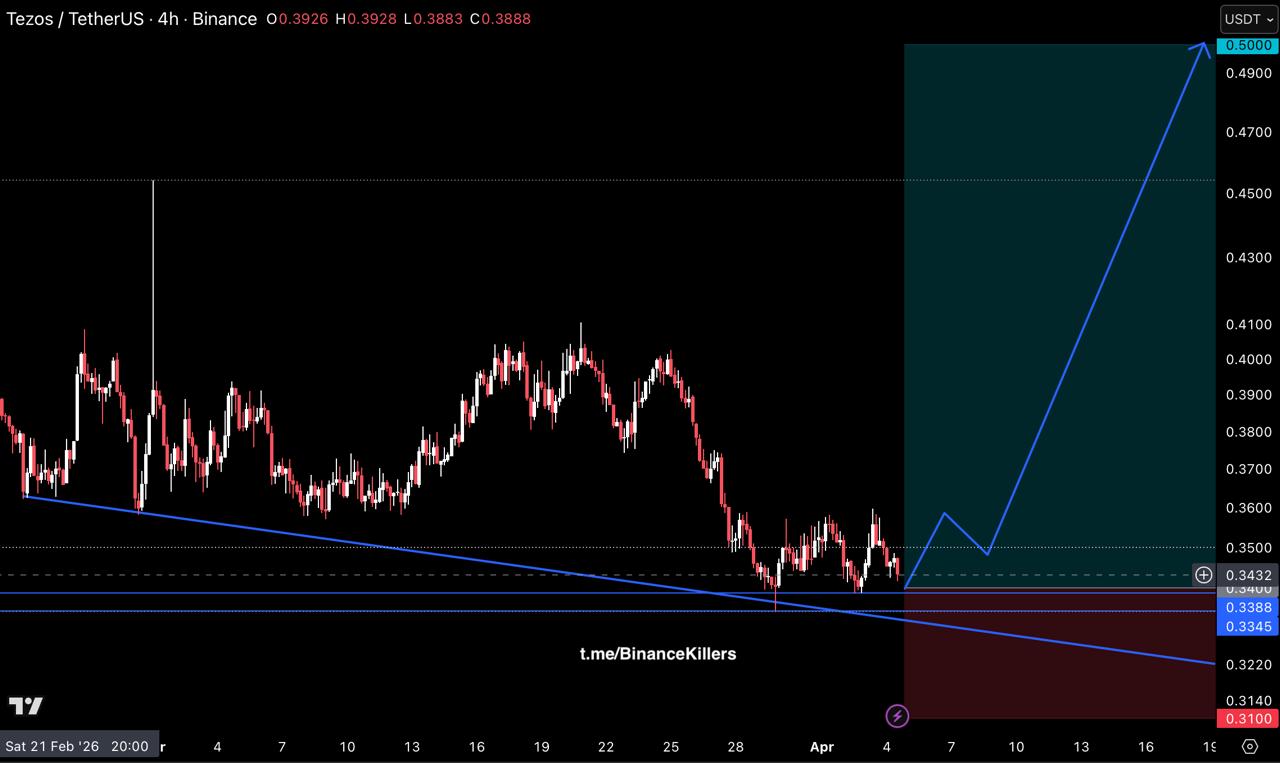Open the t.me/BinanceKillers link text
This screenshot has width=1280, height=763.
coord(658,654)
